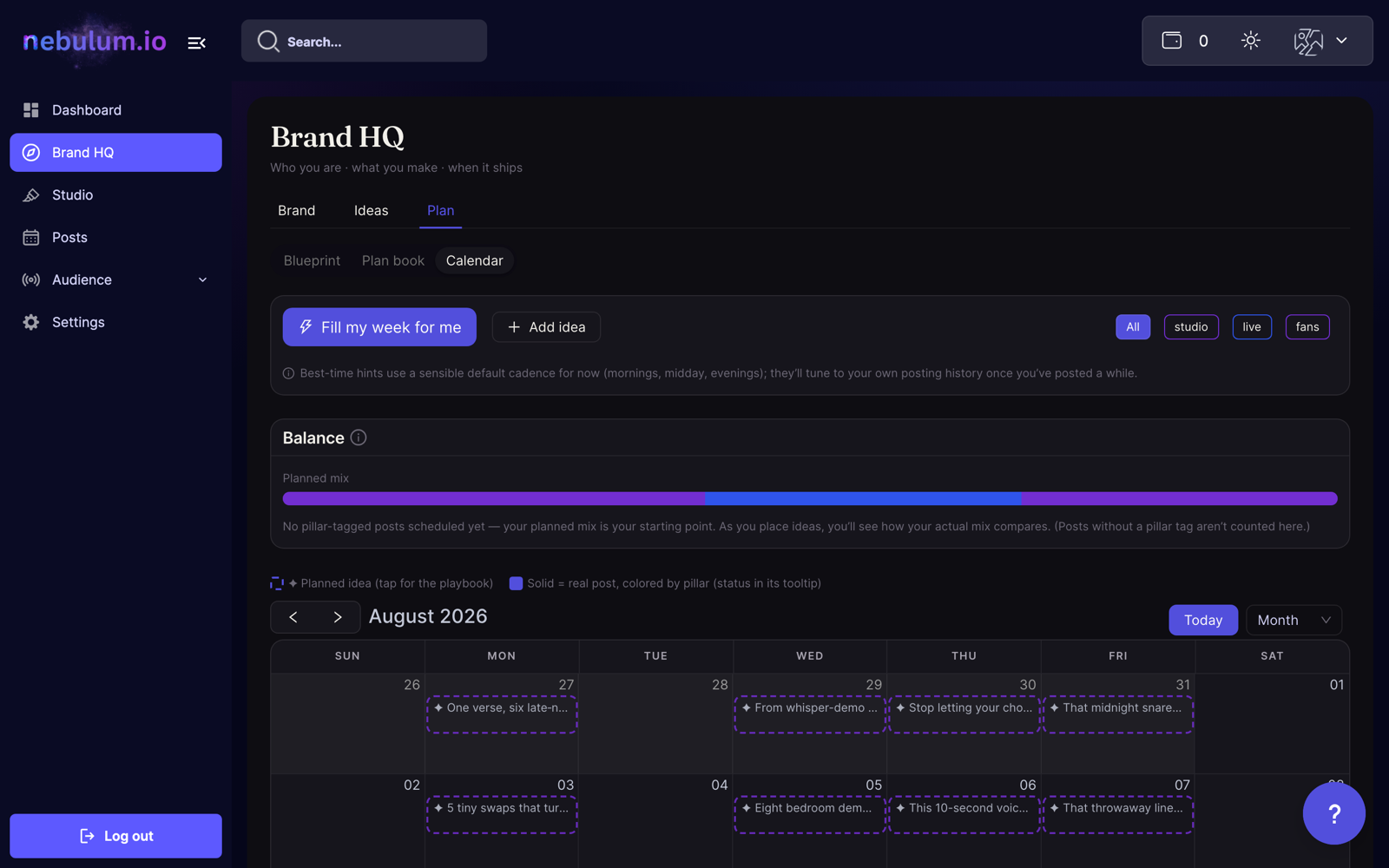The width and height of the screenshot is (1389, 868).
Task: Select calendar day 28 cell
Action: point(655,723)
